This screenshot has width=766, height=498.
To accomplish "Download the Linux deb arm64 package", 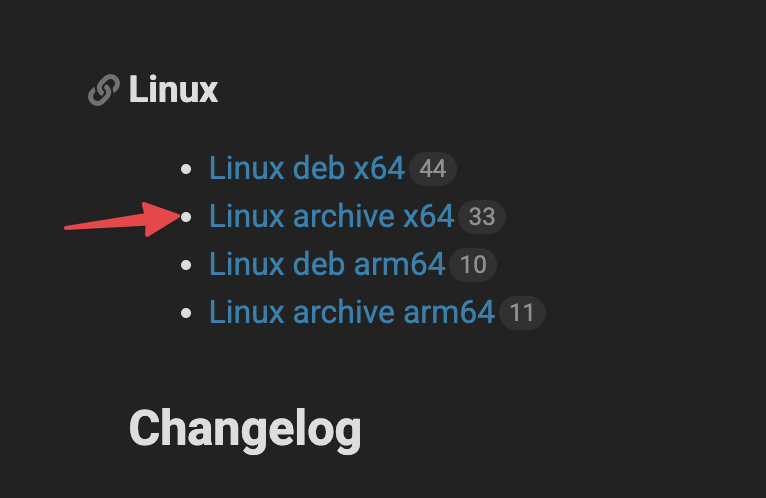I will [327, 264].
